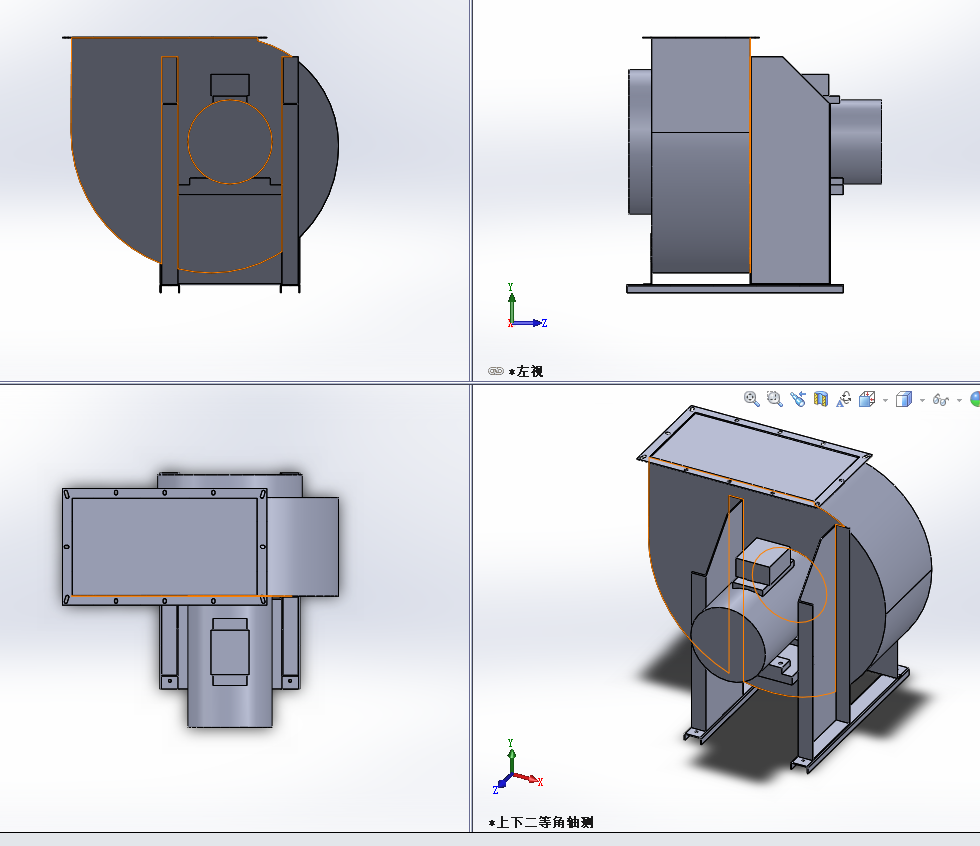Expand the View Orientation dropdown arrow
This screenshot has height=846, width=980.
click(x=885, y=400)
